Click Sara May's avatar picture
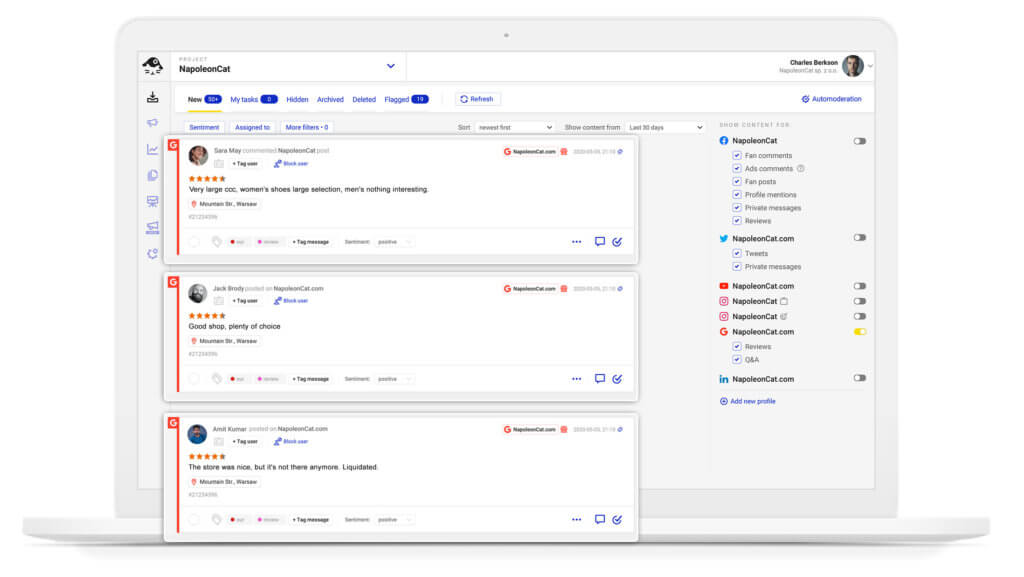This screenshot has width=1024, height=577. click(198, 155)
